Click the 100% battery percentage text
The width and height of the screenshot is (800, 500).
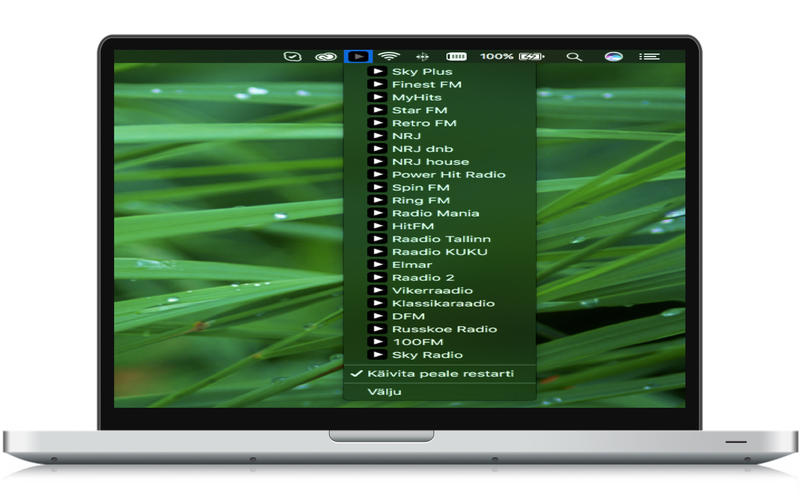[496, 56]
